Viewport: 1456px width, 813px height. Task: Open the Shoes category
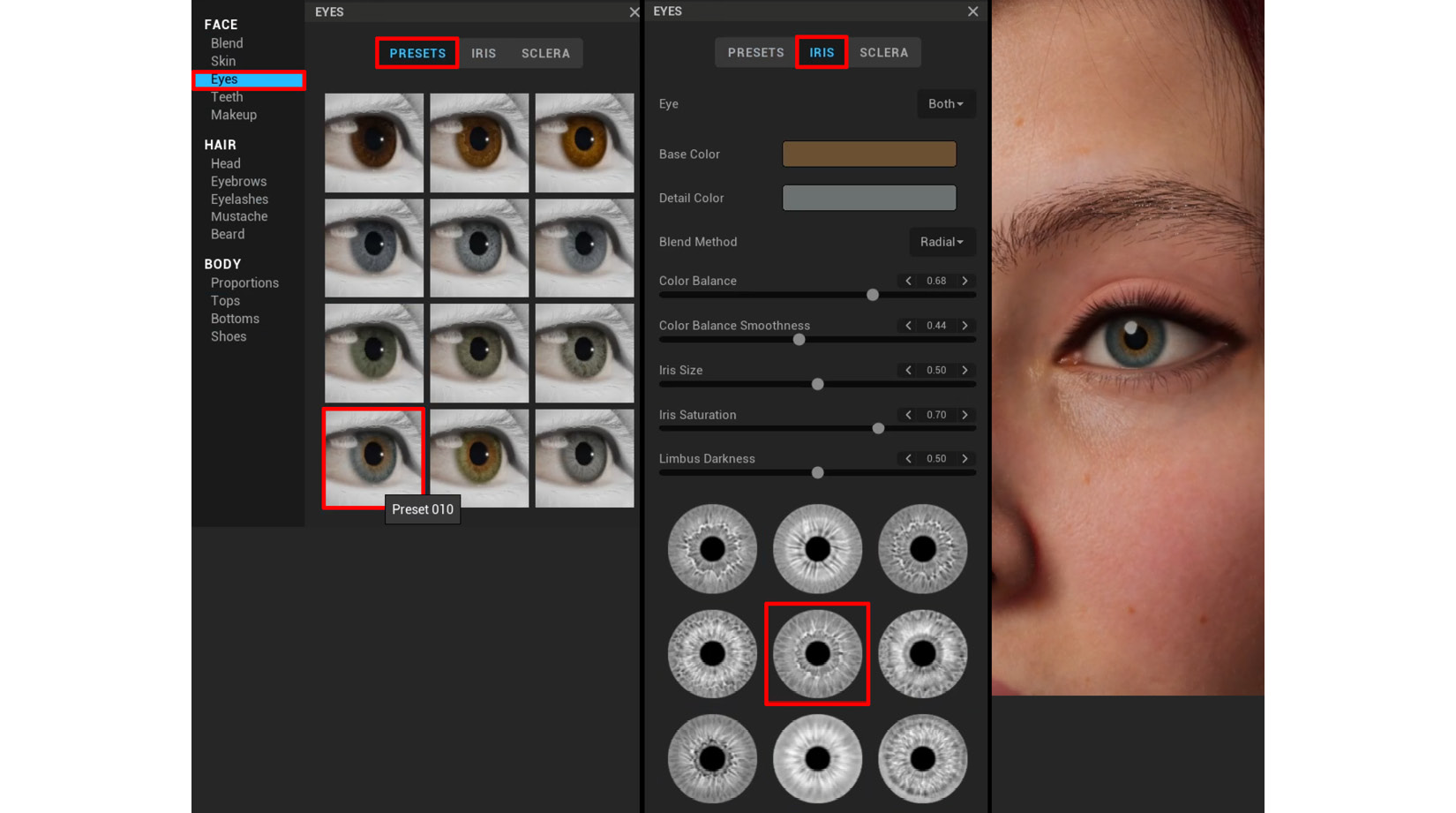pos(229,336)
